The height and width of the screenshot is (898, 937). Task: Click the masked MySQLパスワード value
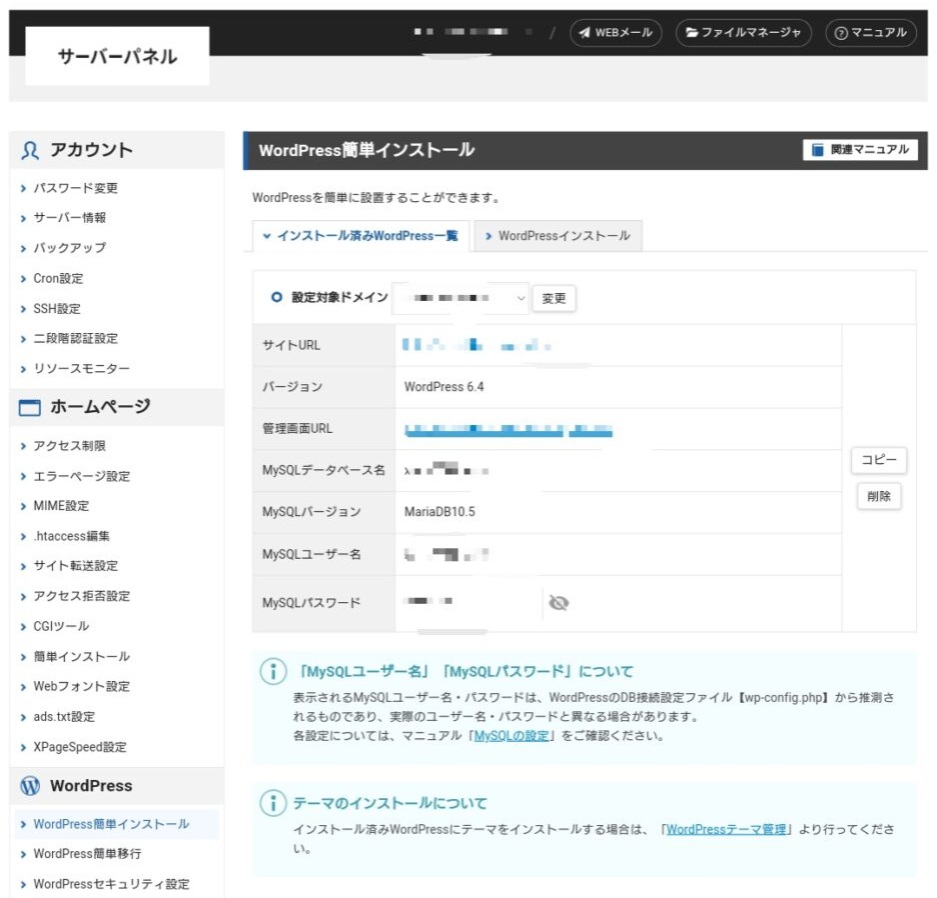click(x=428, y=601)
